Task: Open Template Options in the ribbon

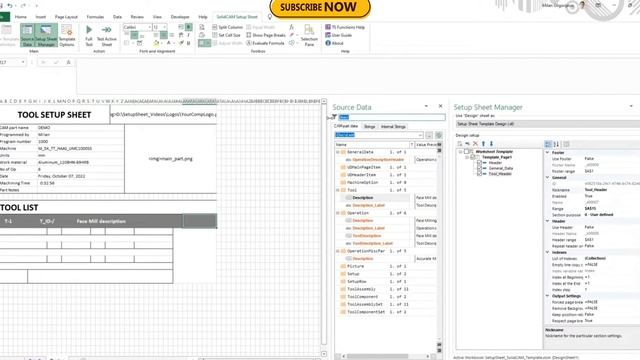Action: [67, 35]
